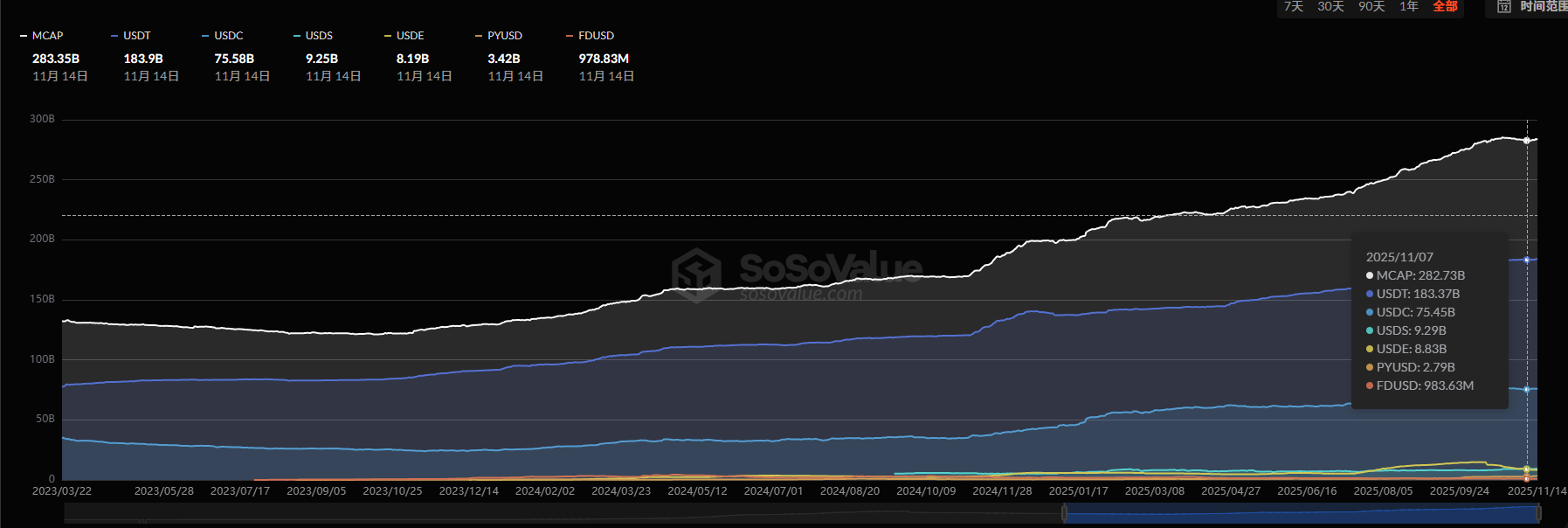The width and height of the screenshot is (1568, 528).
Task: Toggle USDE series in the legend
Action: point(404,36)
